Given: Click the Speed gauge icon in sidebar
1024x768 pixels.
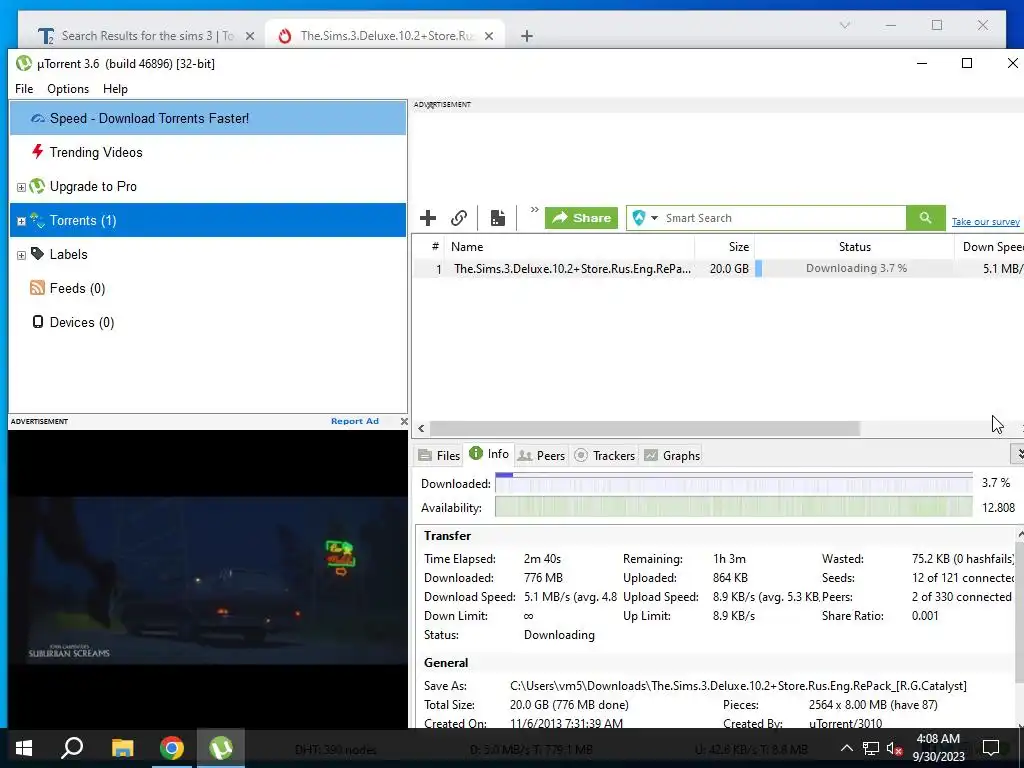Looking at the screenshot, I should (38, 118).
